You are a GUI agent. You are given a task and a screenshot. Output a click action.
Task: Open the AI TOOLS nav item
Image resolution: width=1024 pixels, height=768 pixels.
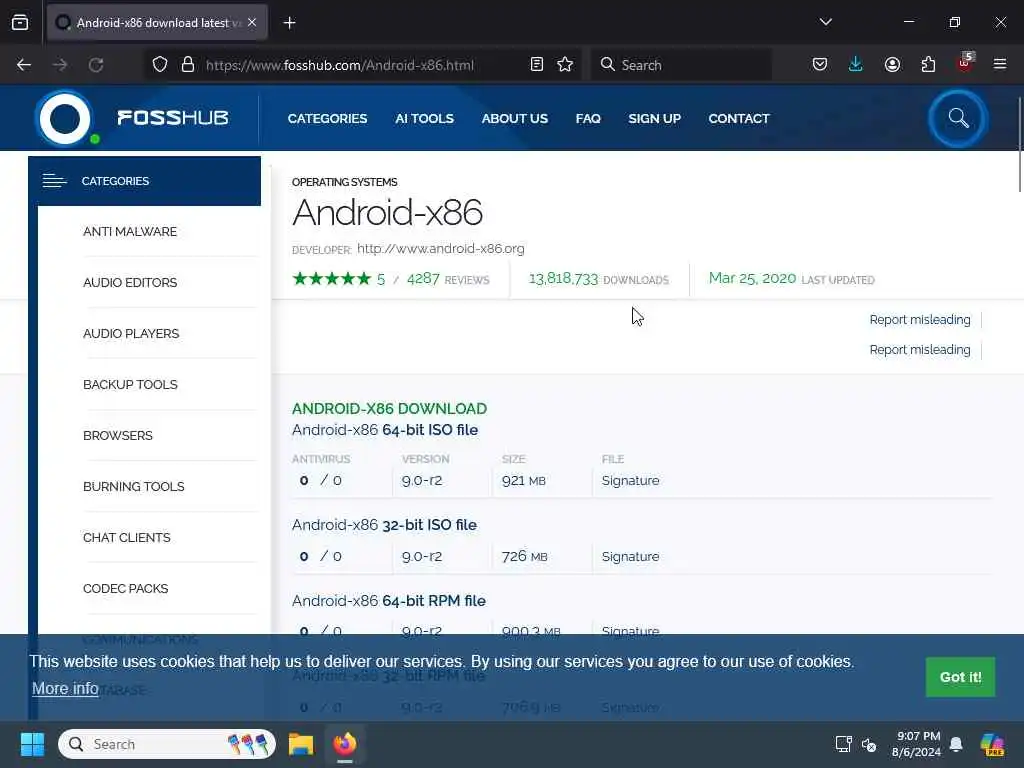click(x=424, y=118)
